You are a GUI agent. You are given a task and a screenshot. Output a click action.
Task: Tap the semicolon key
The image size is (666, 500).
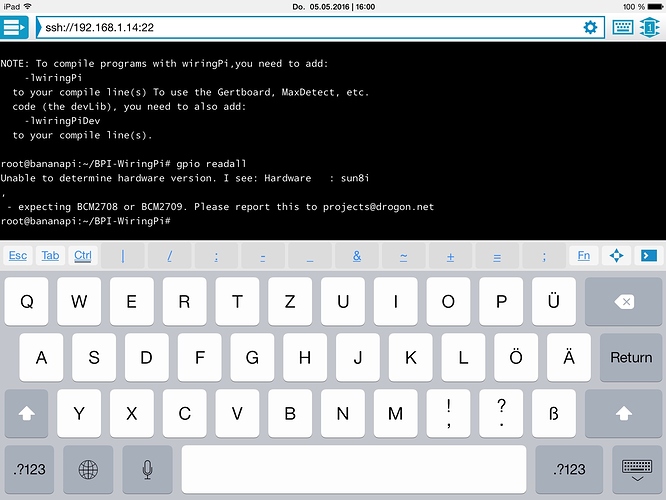544,256
